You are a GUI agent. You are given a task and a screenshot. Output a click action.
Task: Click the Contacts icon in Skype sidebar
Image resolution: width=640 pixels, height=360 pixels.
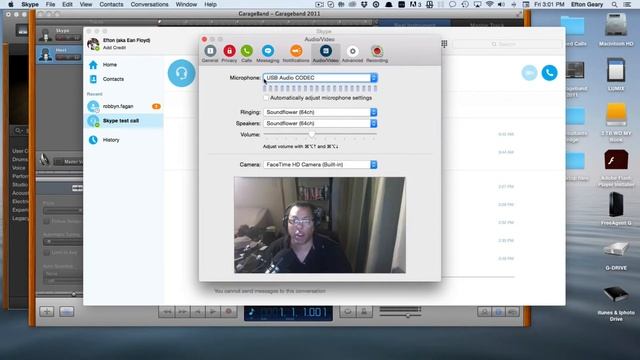93,79
